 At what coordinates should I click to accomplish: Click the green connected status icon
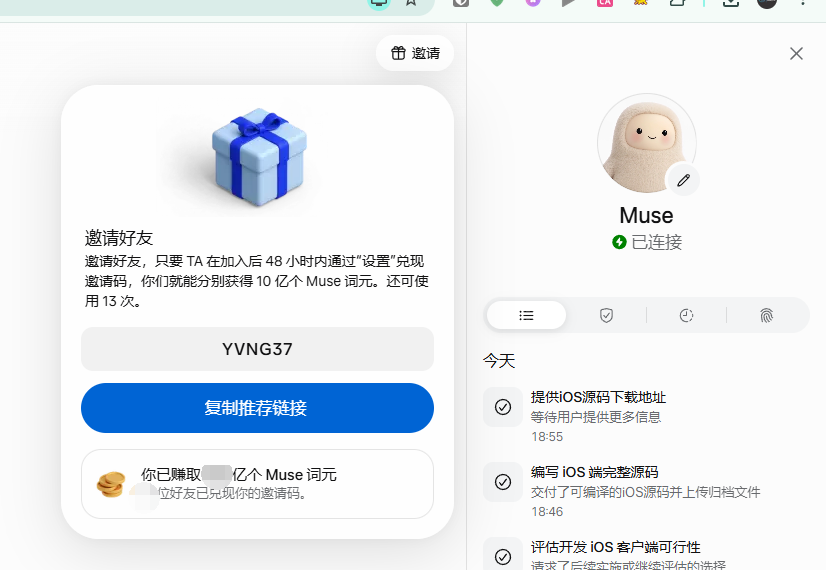tap(619, 242)
